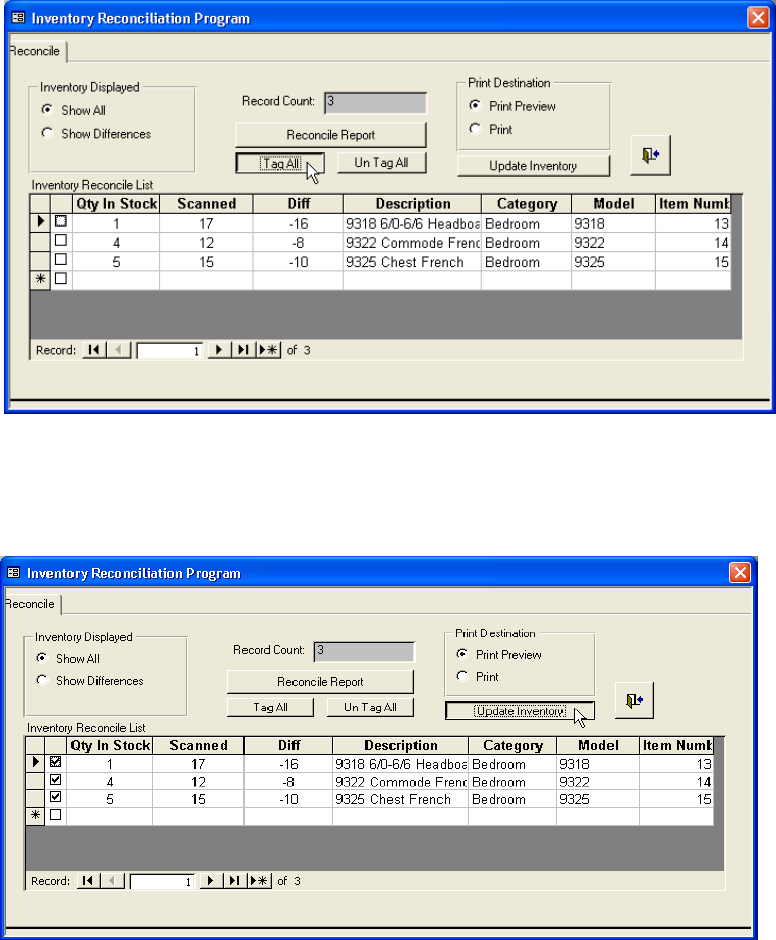The image size is (776, 940).
Task: Click previous record button in lower window
Action: pyautogui.click(x=112, y=881)
